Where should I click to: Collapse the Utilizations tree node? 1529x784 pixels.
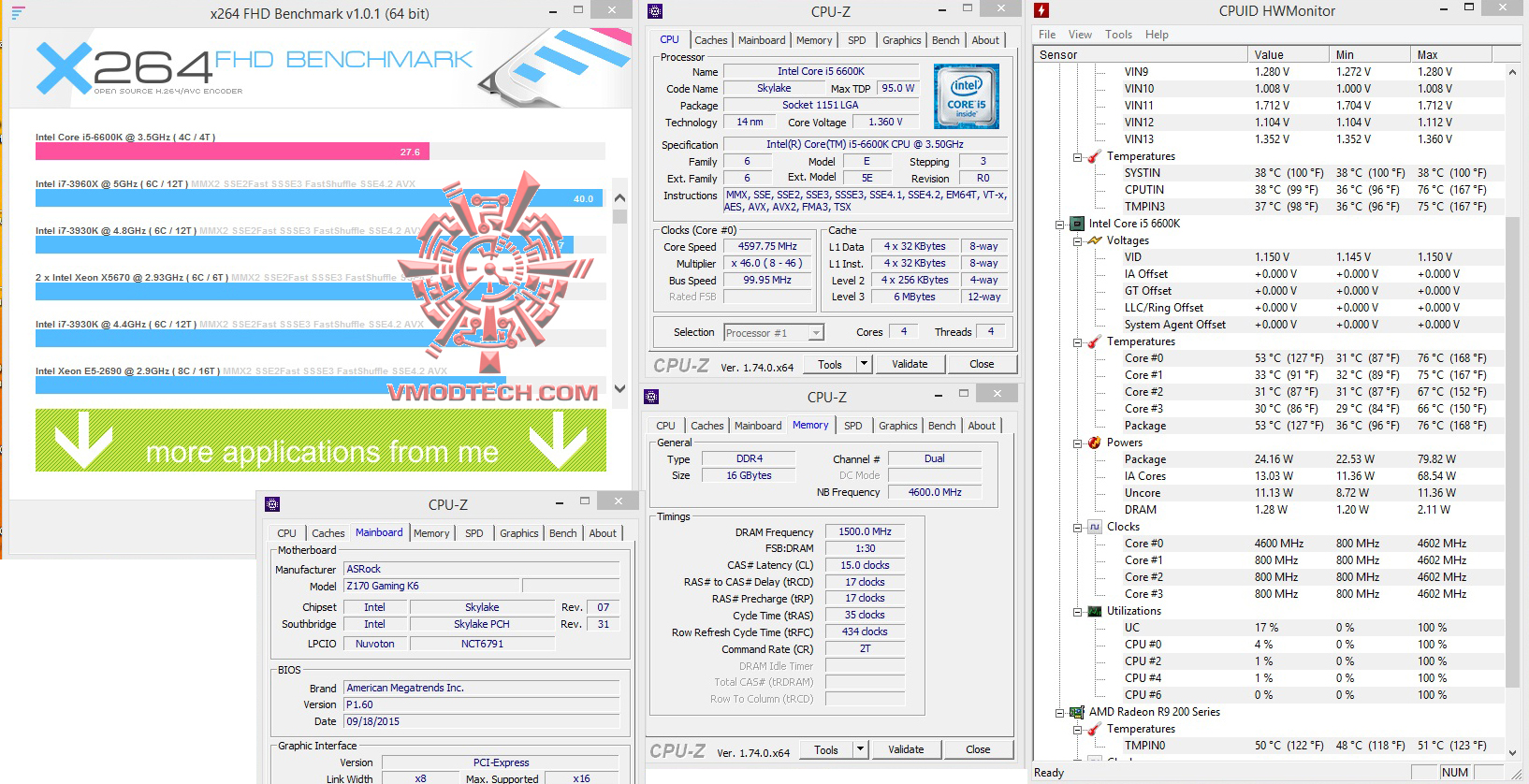[x=1078, y=612]
